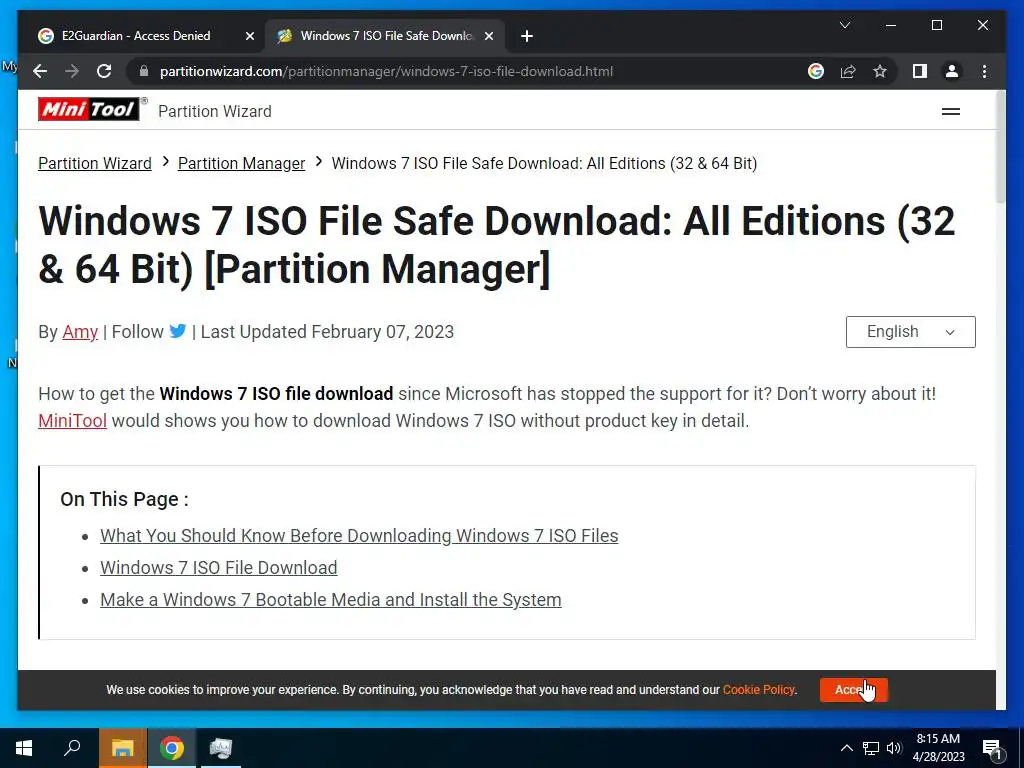The image size is (1024, 768).
Task: Open a new tab with plus button
Action: 527,36
